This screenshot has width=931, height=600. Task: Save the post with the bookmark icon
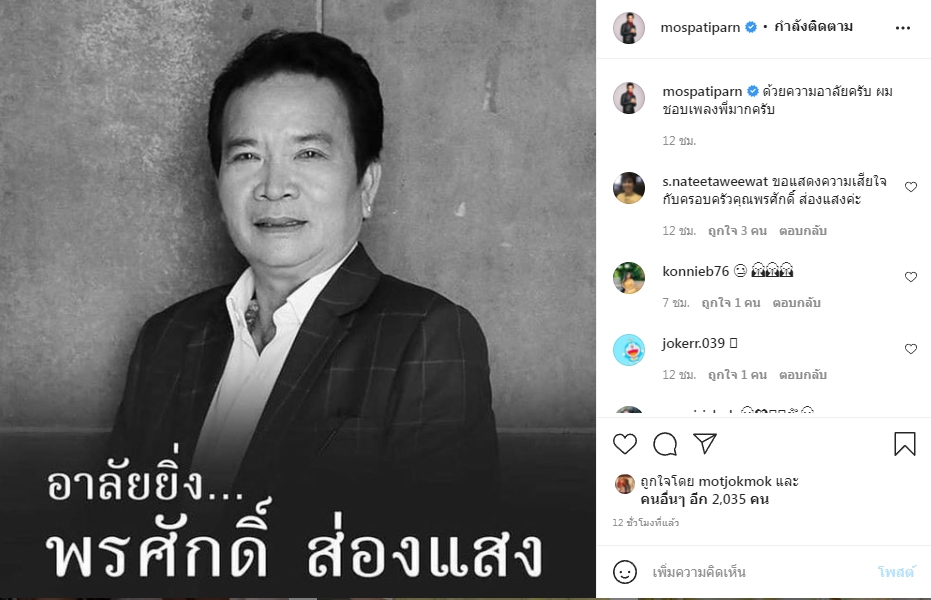(905, 444)
